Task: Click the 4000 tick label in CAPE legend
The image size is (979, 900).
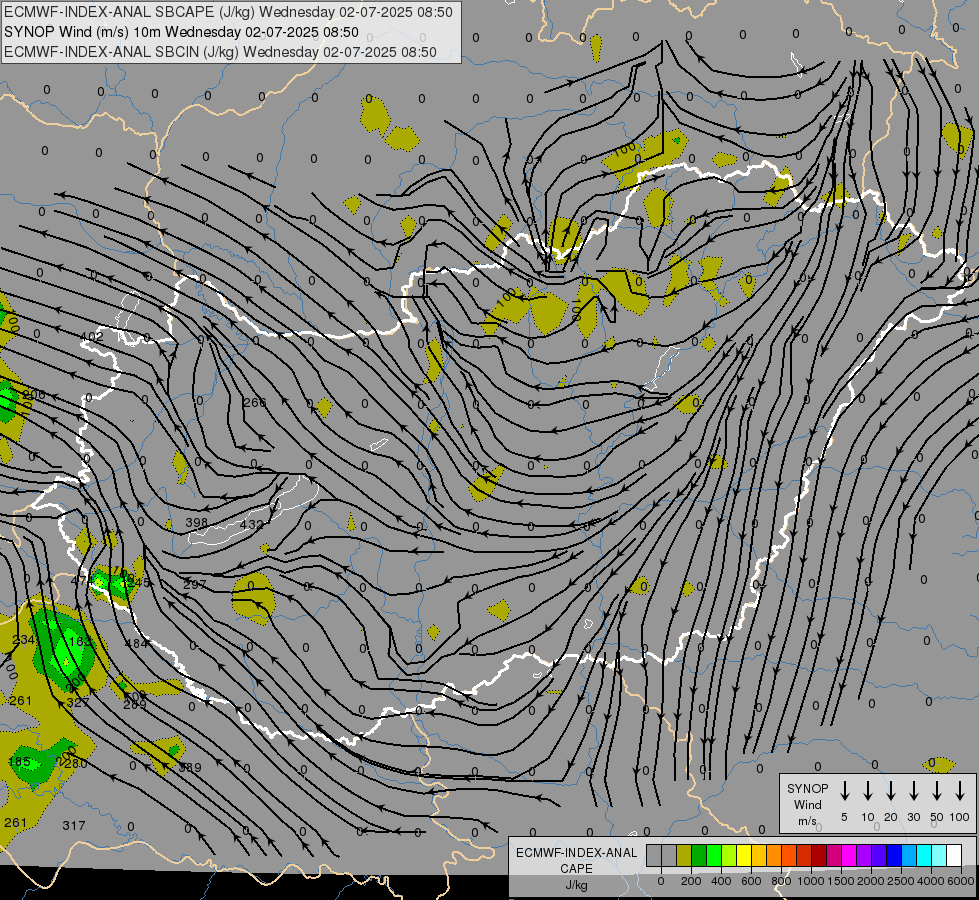Action: [x=931, y=881]
